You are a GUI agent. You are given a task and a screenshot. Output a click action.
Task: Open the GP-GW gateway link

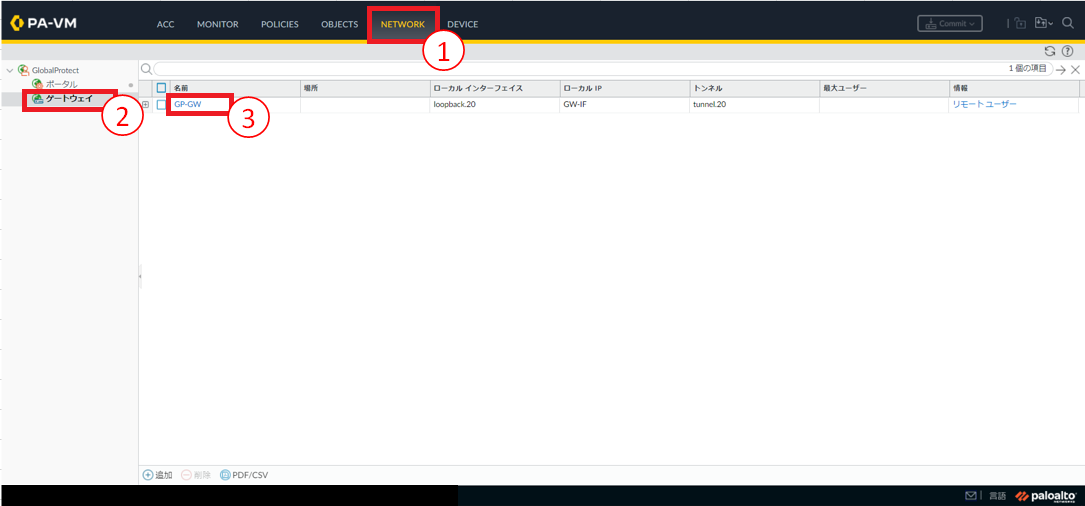(188, 105)
